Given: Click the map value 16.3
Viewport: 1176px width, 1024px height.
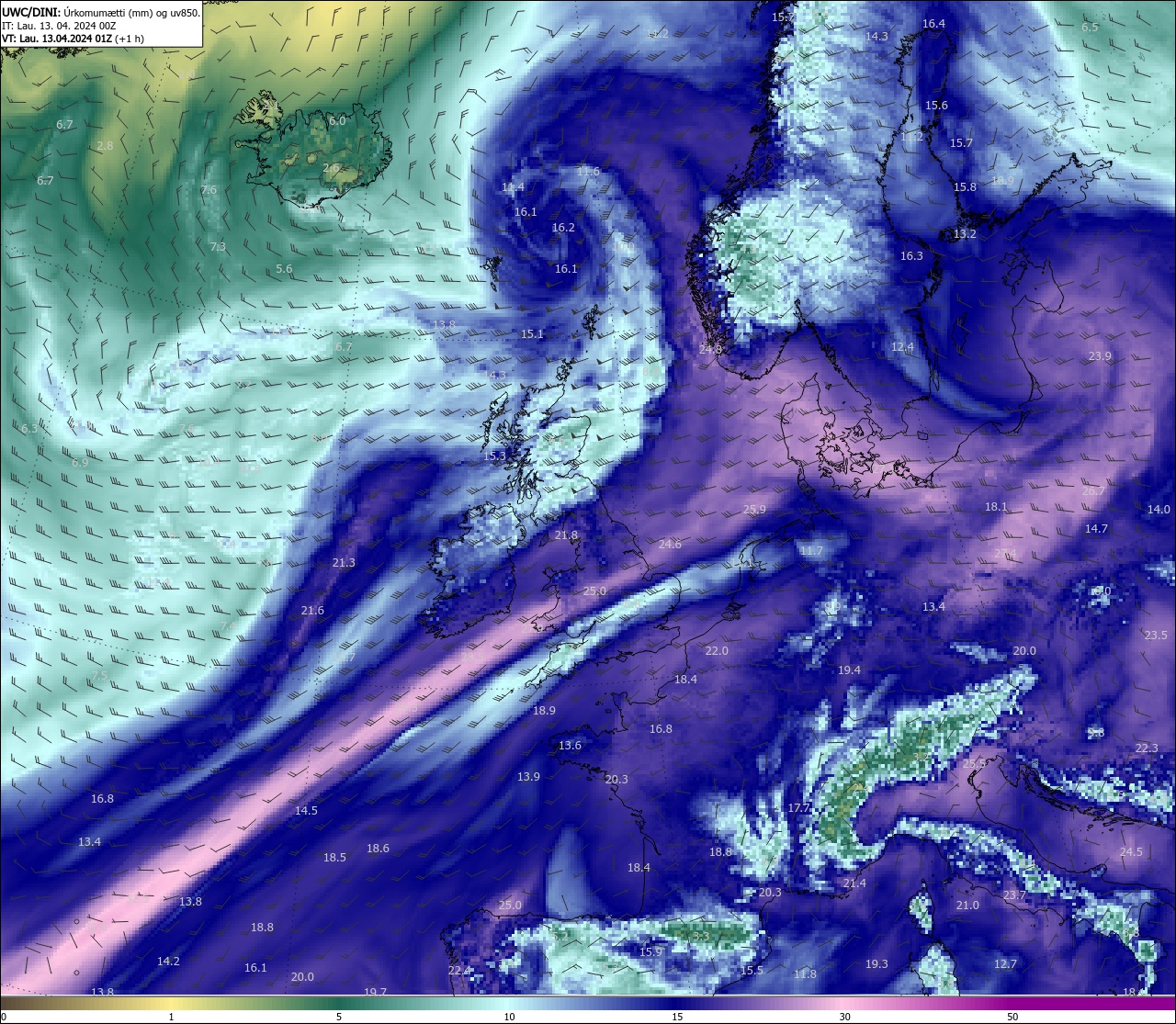Looking at the screenshot, I should [x=911, y=256].
